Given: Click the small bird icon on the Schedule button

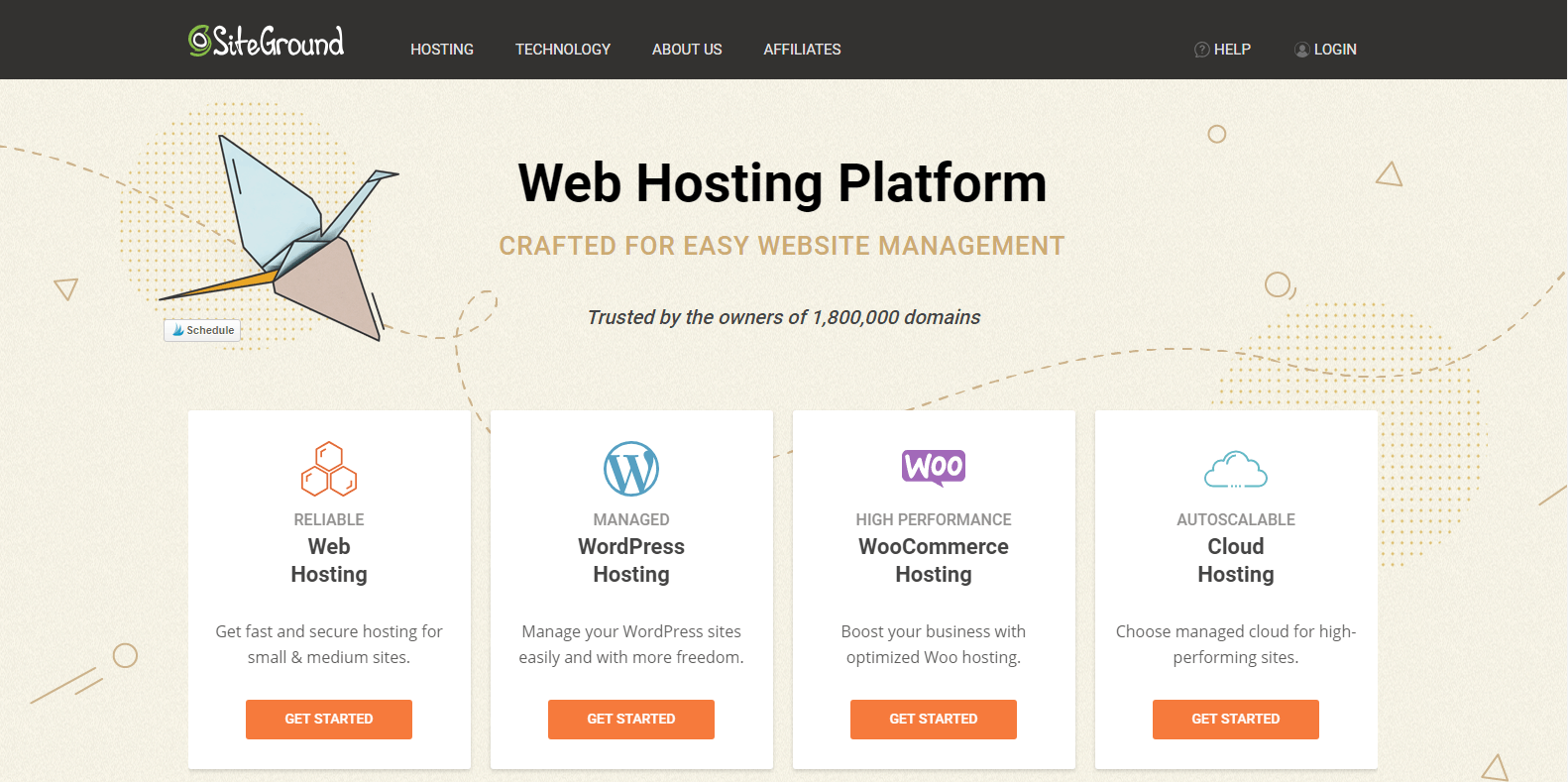Looking at the screenshot, I should (178, 330).
